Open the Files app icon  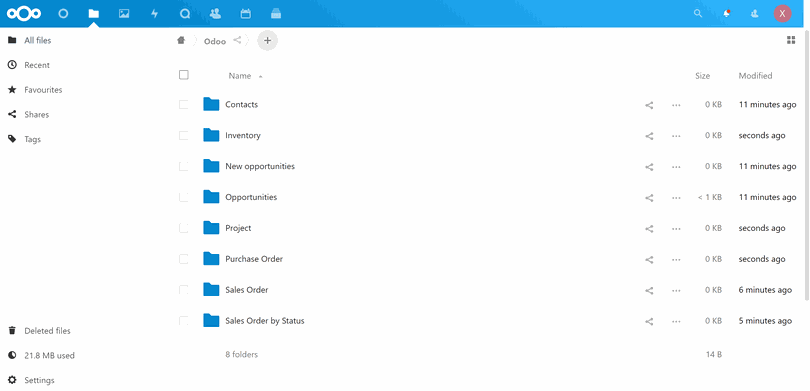pyautogui.click(x=94, y=14)
